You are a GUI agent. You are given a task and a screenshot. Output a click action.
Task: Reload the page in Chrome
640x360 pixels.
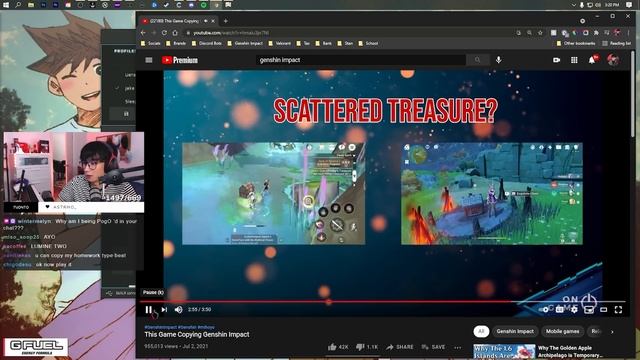164,33
